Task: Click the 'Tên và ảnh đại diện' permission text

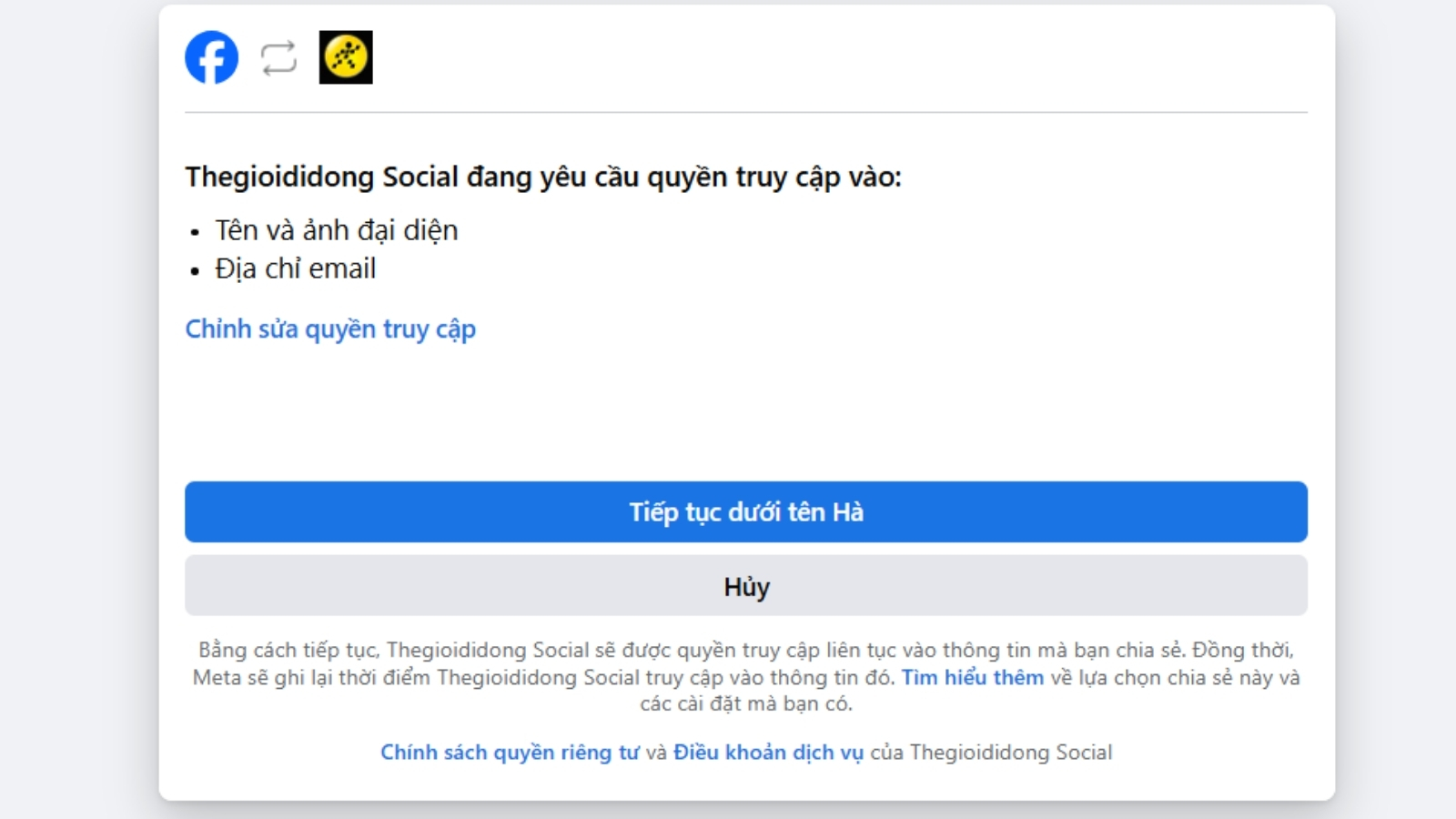Action: pyautogui.click(x=337, y=230)
